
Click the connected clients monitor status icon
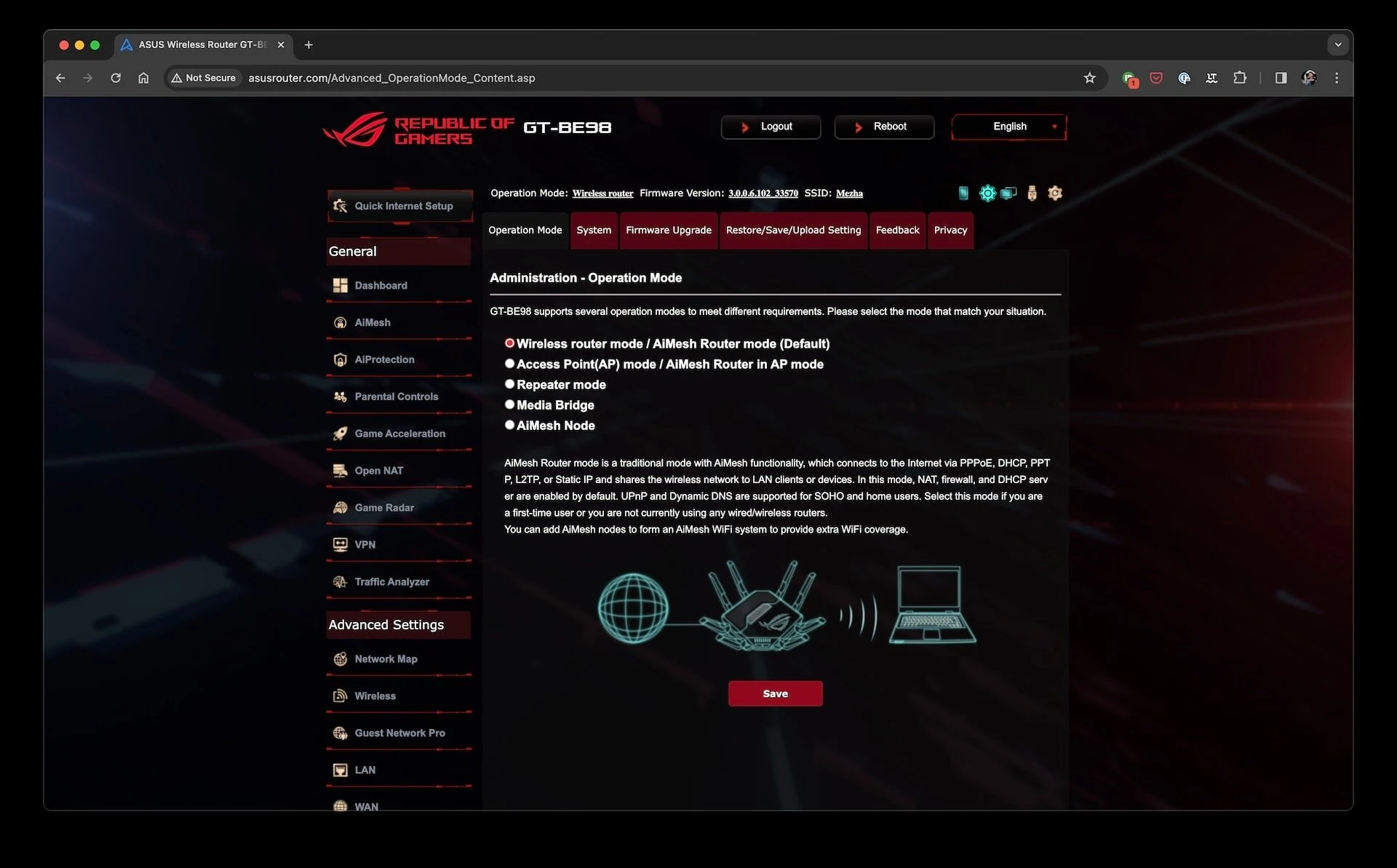1008,193
